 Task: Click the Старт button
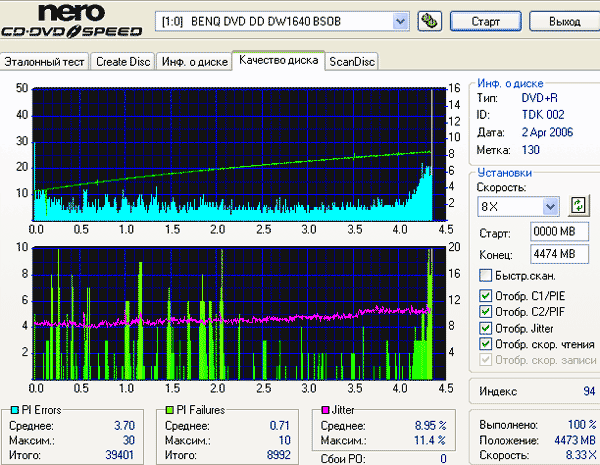486,21
